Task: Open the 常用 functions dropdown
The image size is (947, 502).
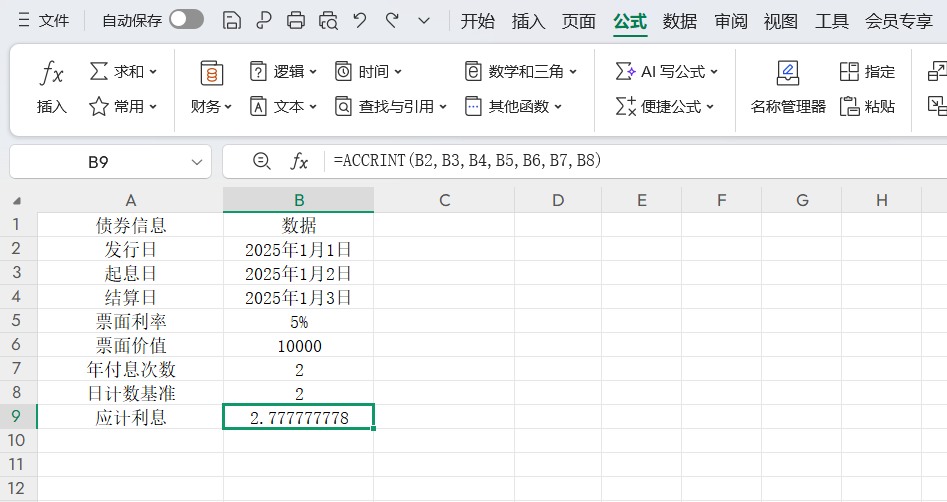Action: (x=123, y=107)
